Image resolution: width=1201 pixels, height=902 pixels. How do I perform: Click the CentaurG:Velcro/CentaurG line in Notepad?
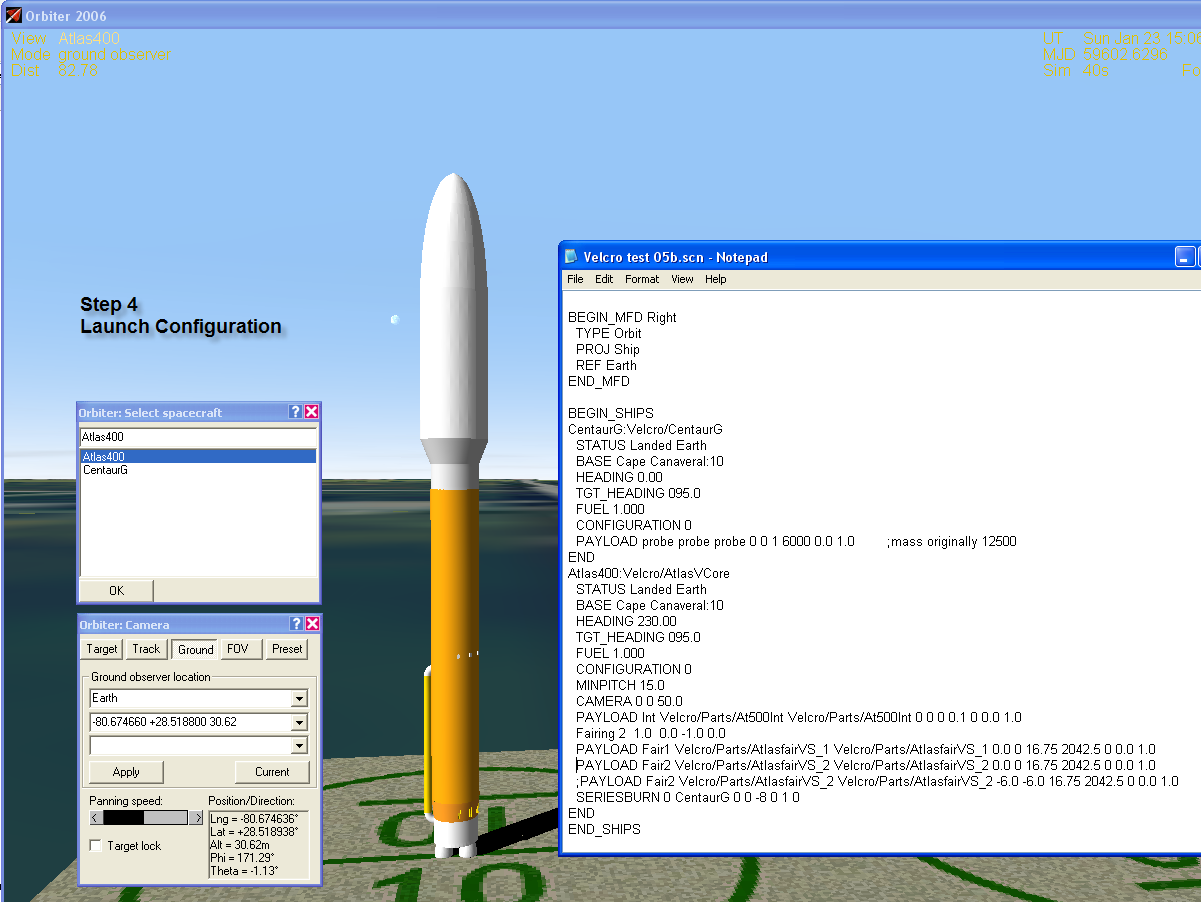coord(645,429)
